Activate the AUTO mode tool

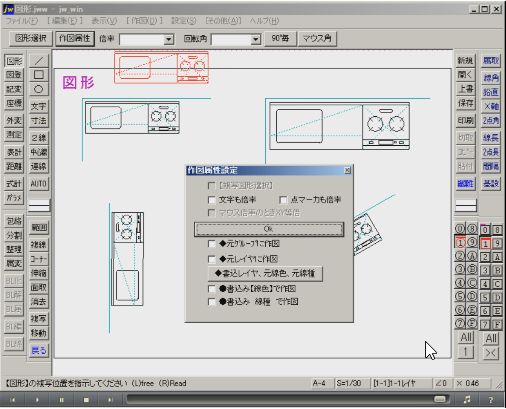[x=39, y=183]
